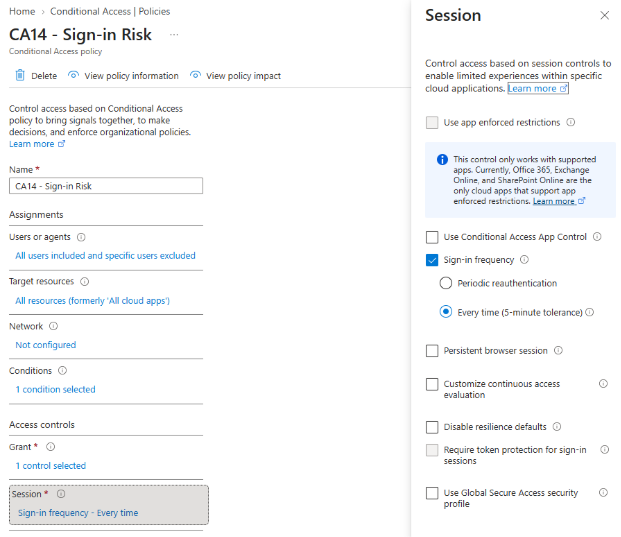Enable Persistent browser session checkbox
The width and height of the screenshot is (621, 537).
tap(432, 351)
